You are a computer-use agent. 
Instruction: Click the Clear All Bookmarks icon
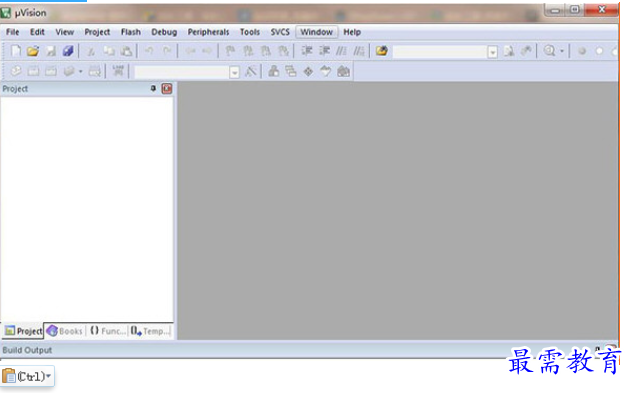click(283, 51)
